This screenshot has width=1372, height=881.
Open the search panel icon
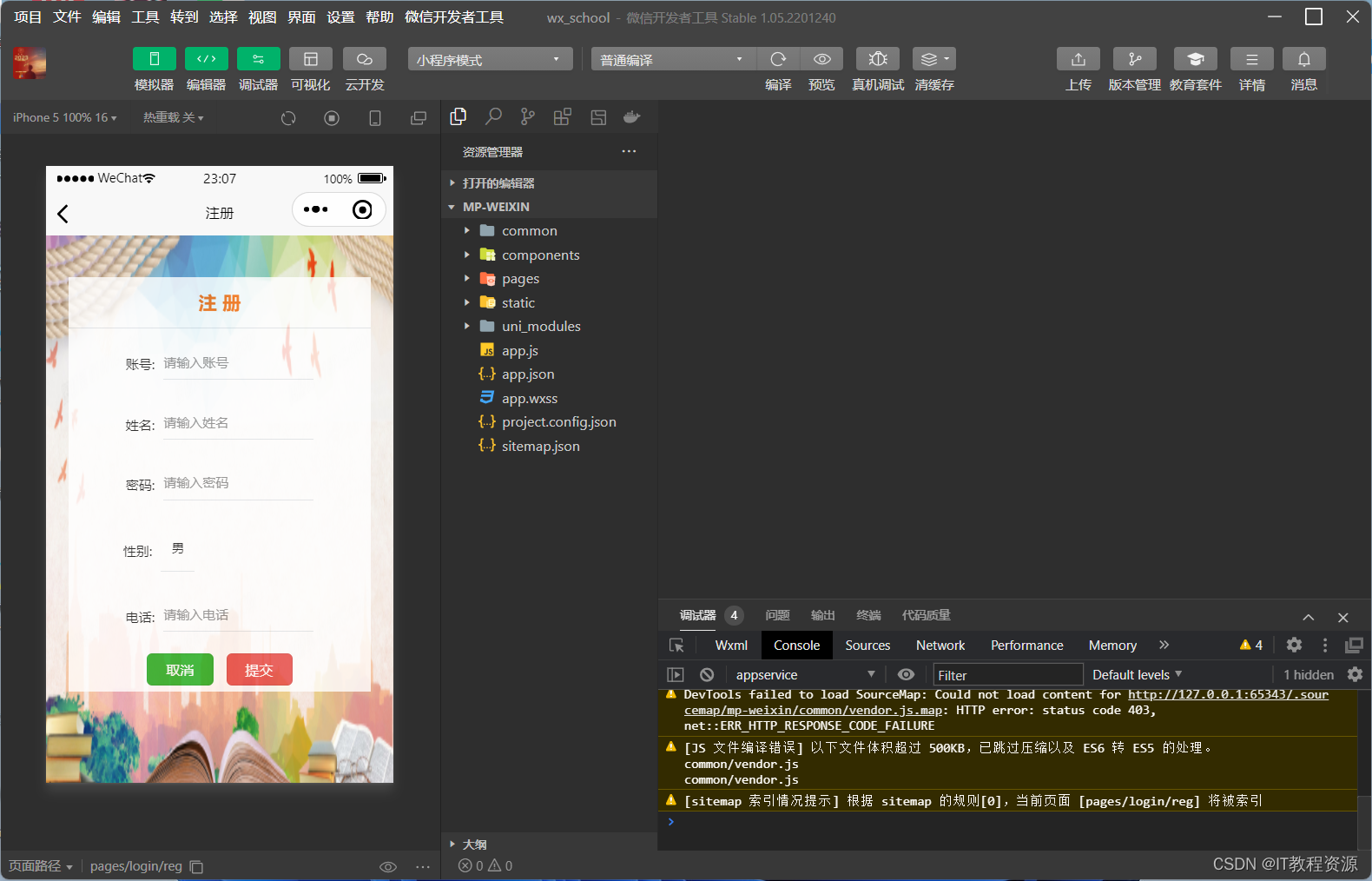click(493, 116)
